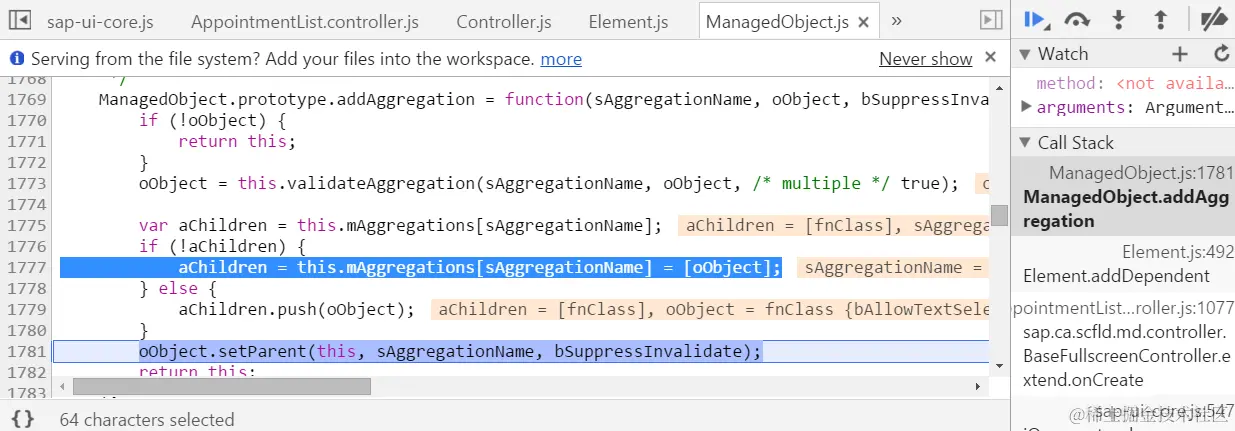
Task: Open the 'more' workspace link
Action: click(561, 59)
